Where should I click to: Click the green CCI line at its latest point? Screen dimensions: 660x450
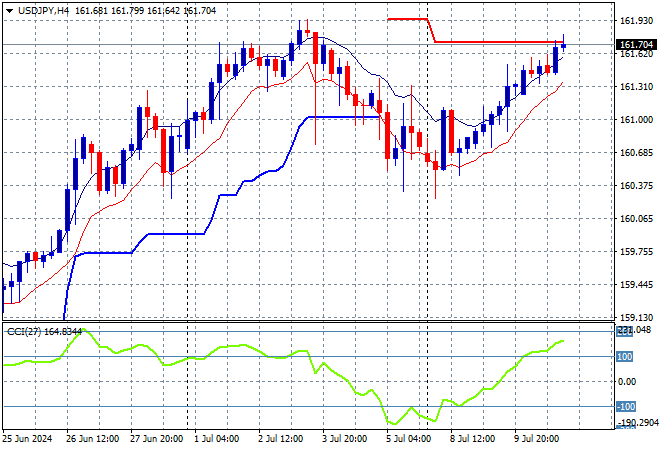pos(563,341)
